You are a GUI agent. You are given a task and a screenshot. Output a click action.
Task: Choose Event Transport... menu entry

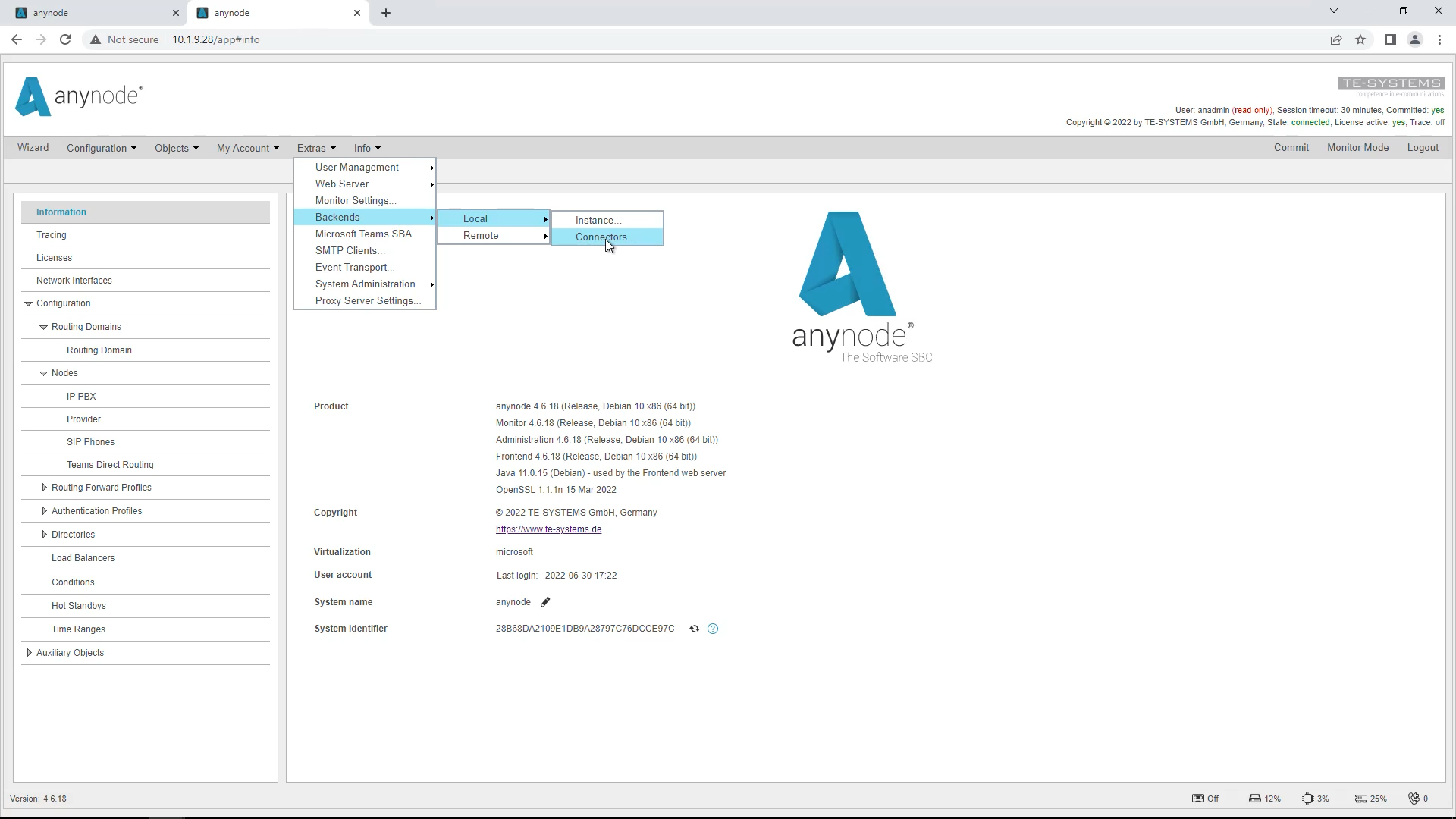[x=365, y=268]
